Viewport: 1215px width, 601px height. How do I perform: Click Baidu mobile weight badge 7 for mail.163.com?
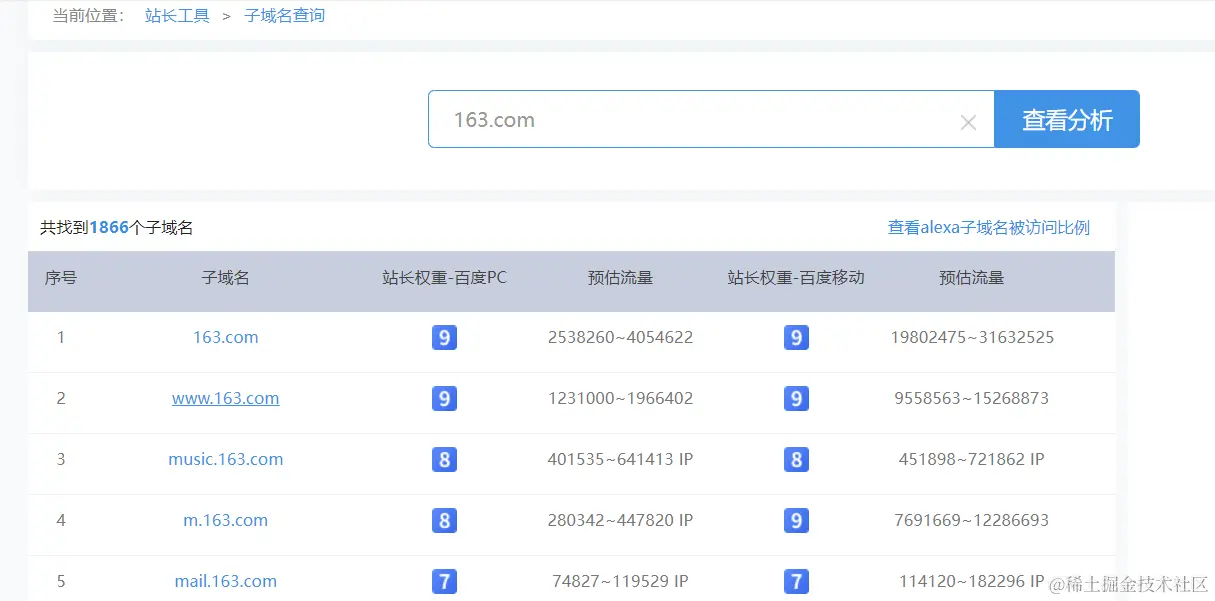point(796,581)
